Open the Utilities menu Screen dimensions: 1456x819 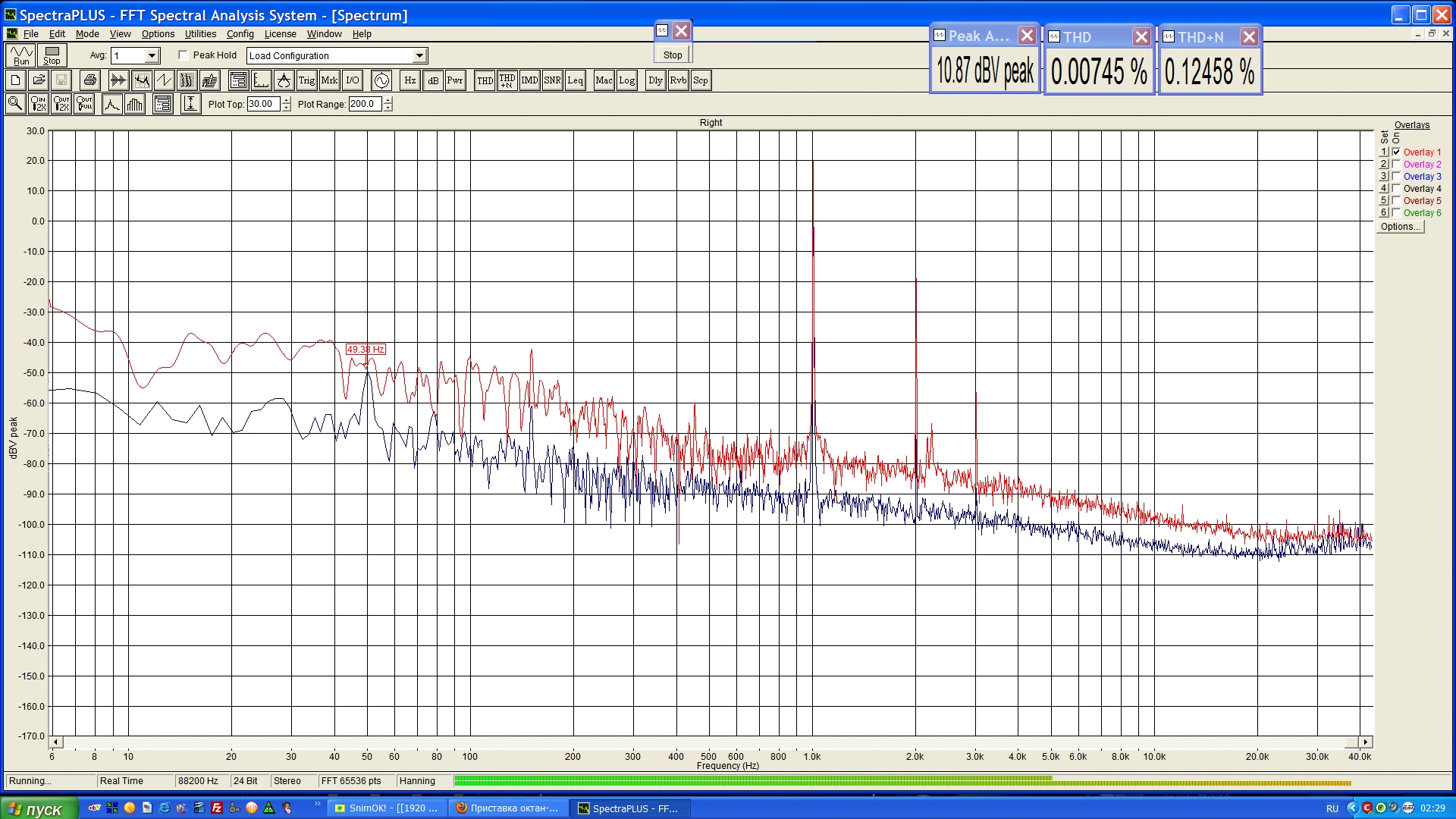pos(200,34)
